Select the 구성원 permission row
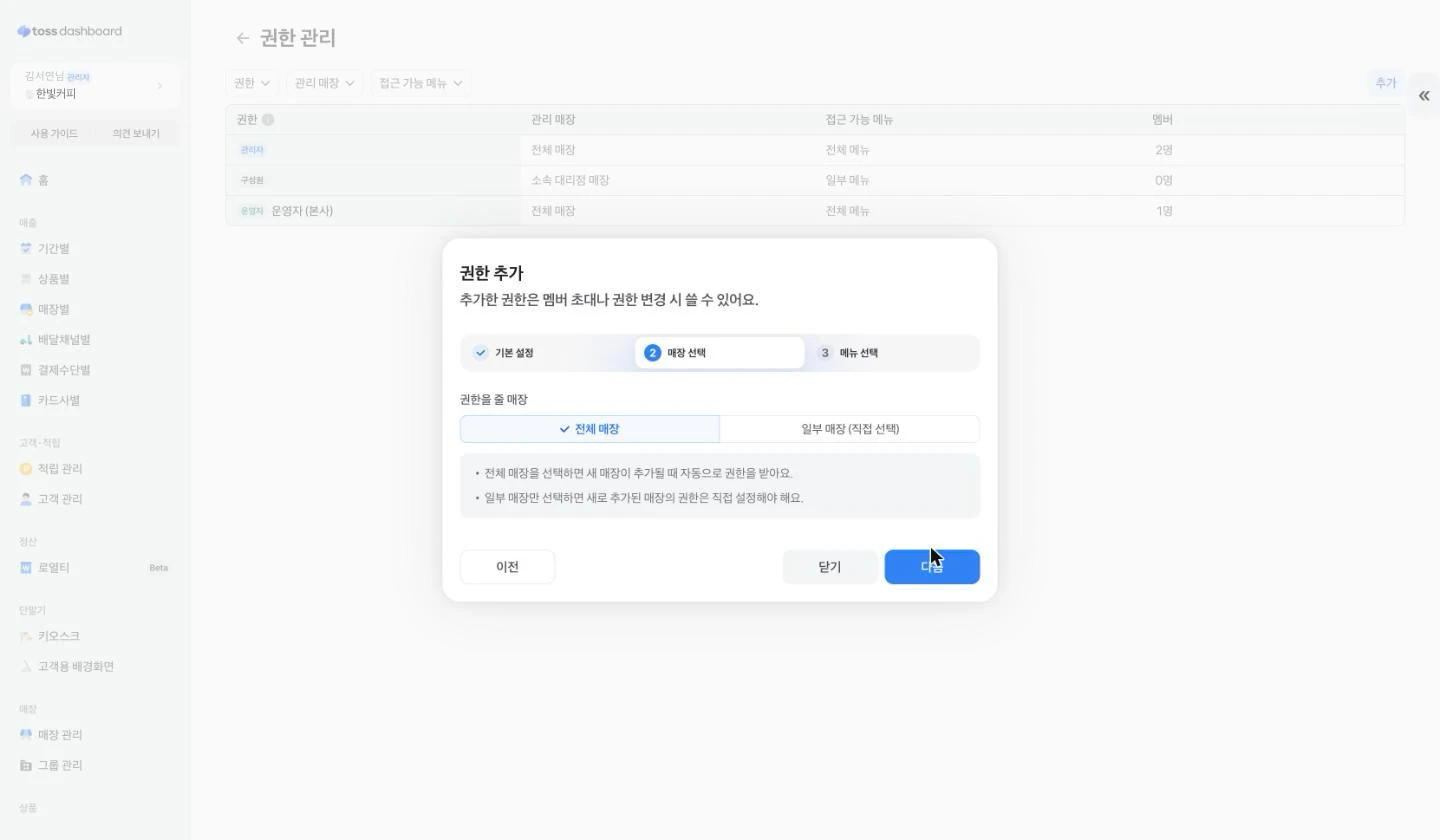Image resolution: width=1440 pixels, height=840 pixels. point(815,181)
